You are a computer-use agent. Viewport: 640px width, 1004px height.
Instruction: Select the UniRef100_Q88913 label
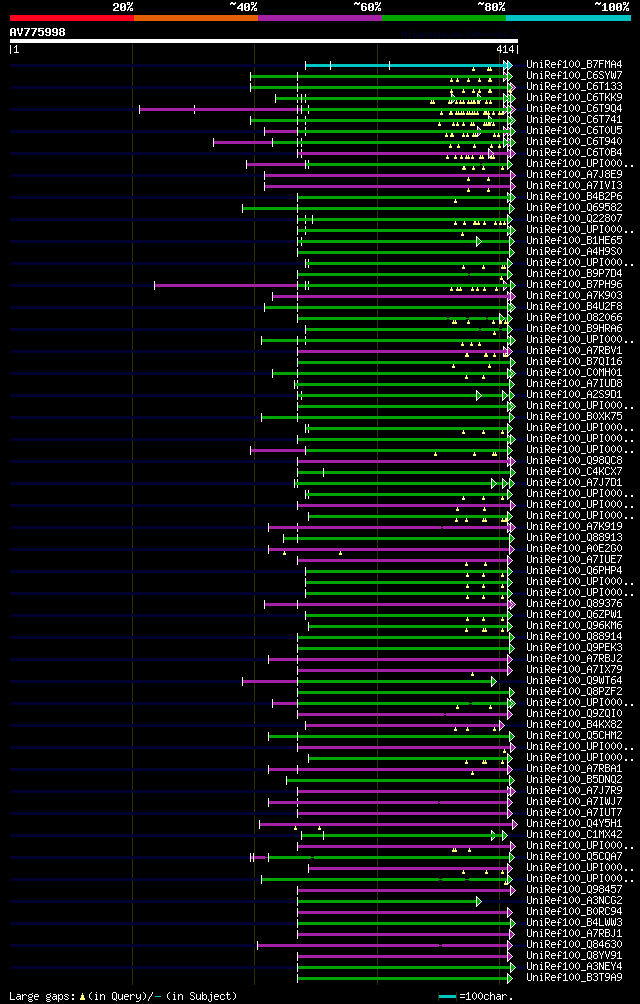573,537
